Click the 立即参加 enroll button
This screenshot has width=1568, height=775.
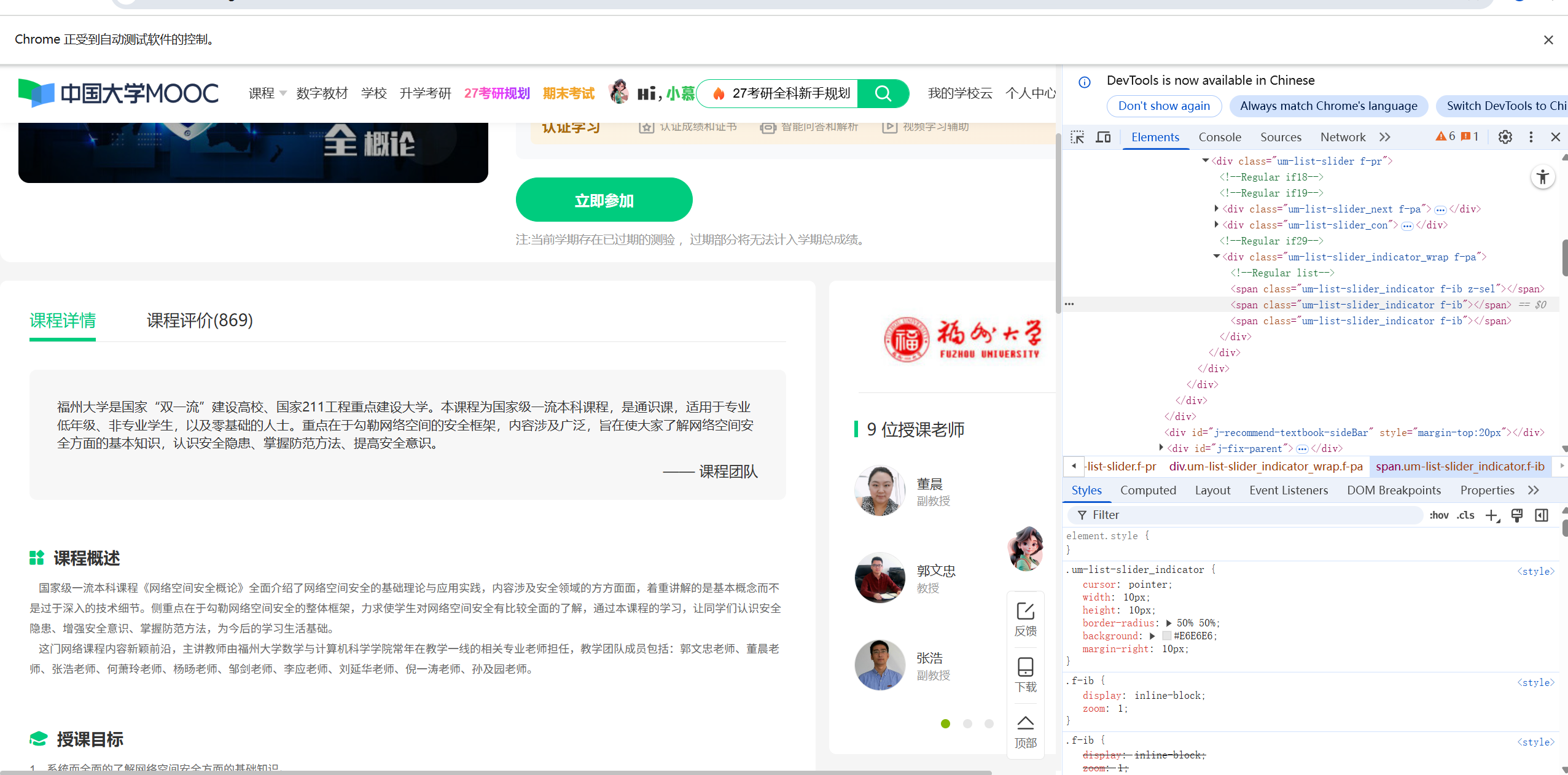tap(604, 200)
